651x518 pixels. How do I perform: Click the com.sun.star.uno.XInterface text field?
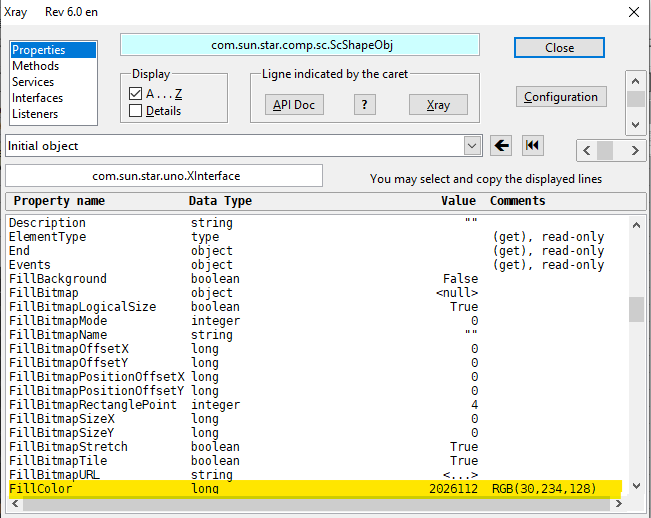click(165, 176)
